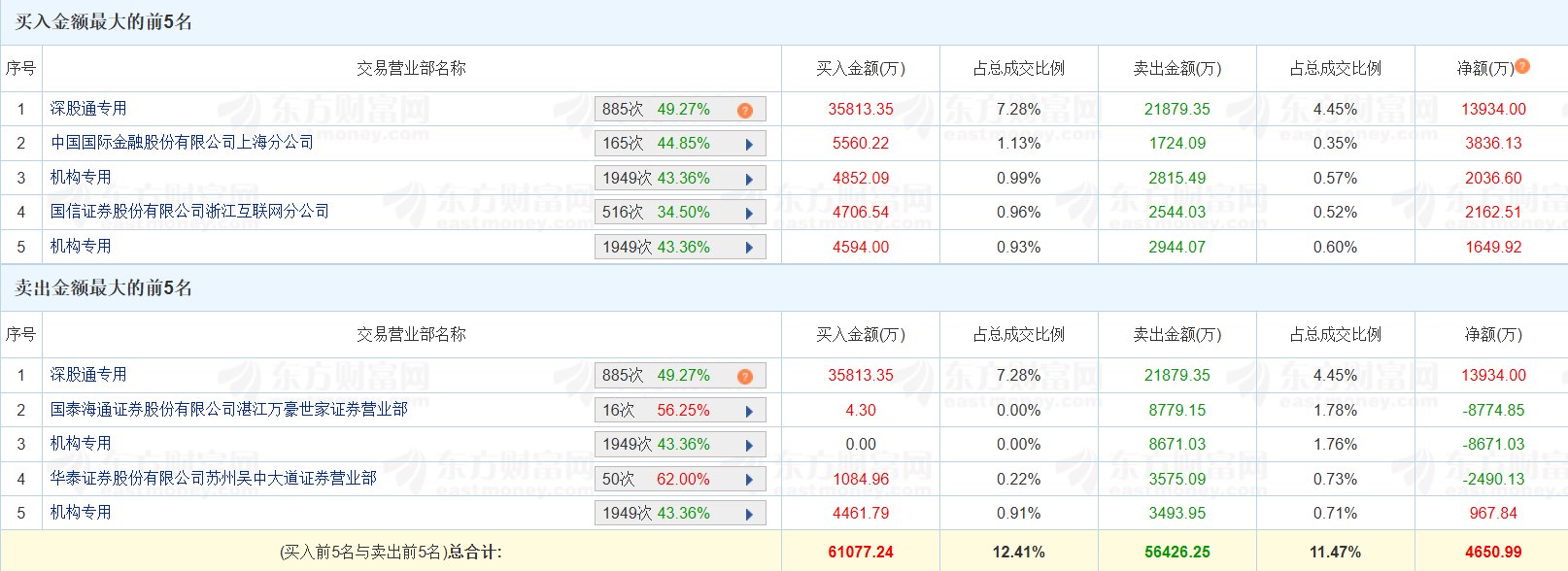The height and width of the screenshot is (571, 1568).
Task: Expand arrow in buy-table row 5 机构专用
Action: (749, 249)
